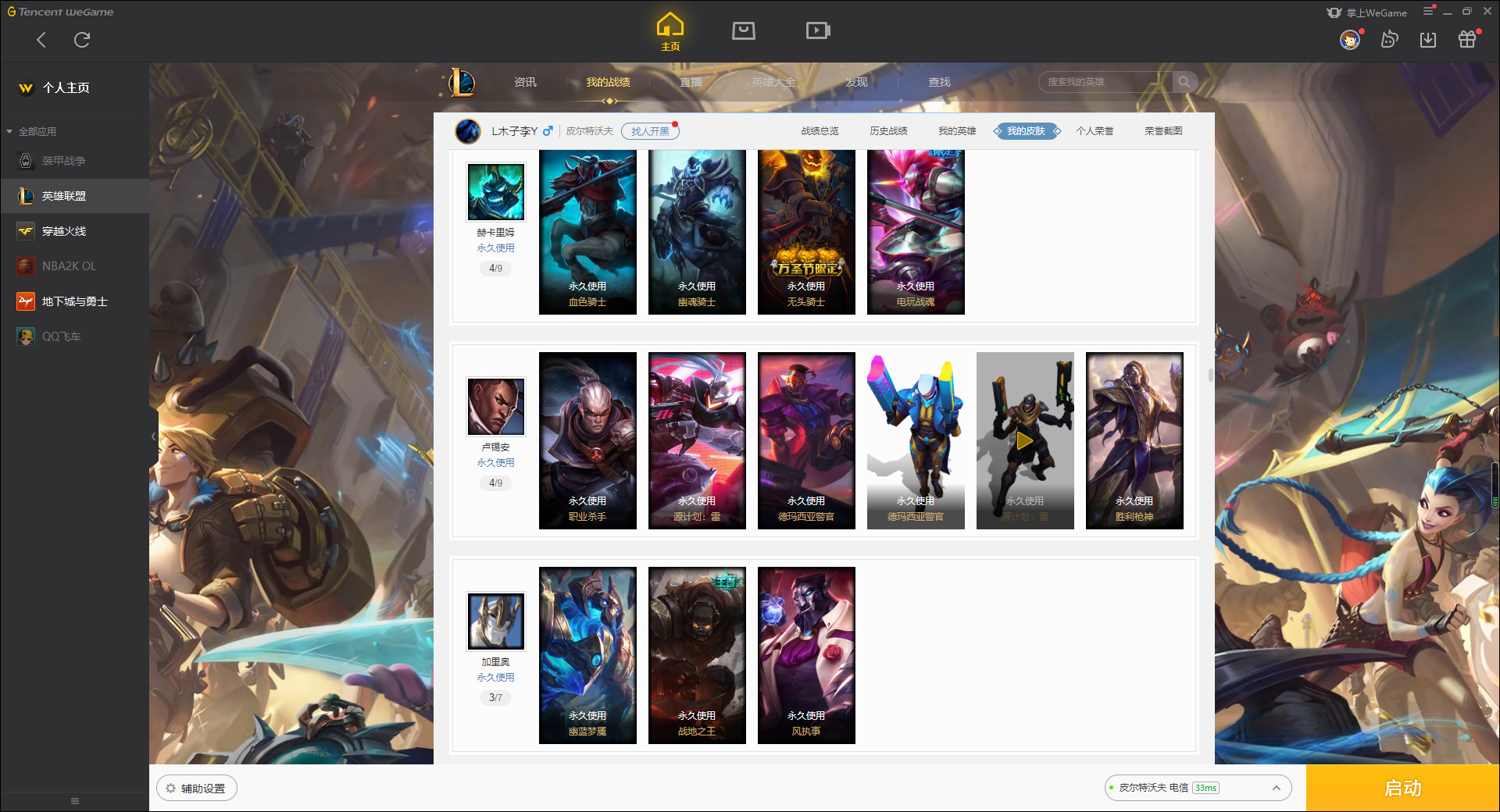Open the 查找 tab
The height and width of the screenshot is (812, 1500).
[939, 82]
